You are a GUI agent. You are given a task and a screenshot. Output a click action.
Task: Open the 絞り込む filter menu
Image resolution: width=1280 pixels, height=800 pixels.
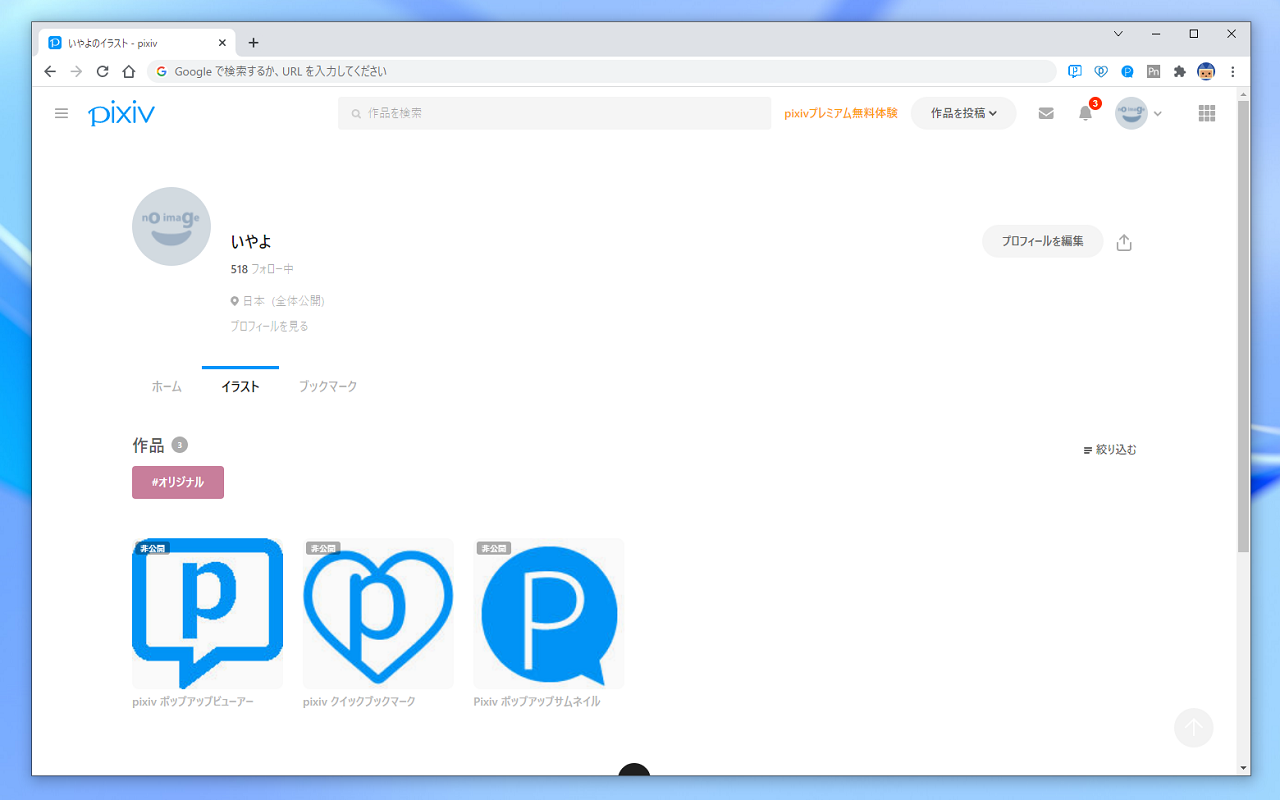tap(1110, 450)
